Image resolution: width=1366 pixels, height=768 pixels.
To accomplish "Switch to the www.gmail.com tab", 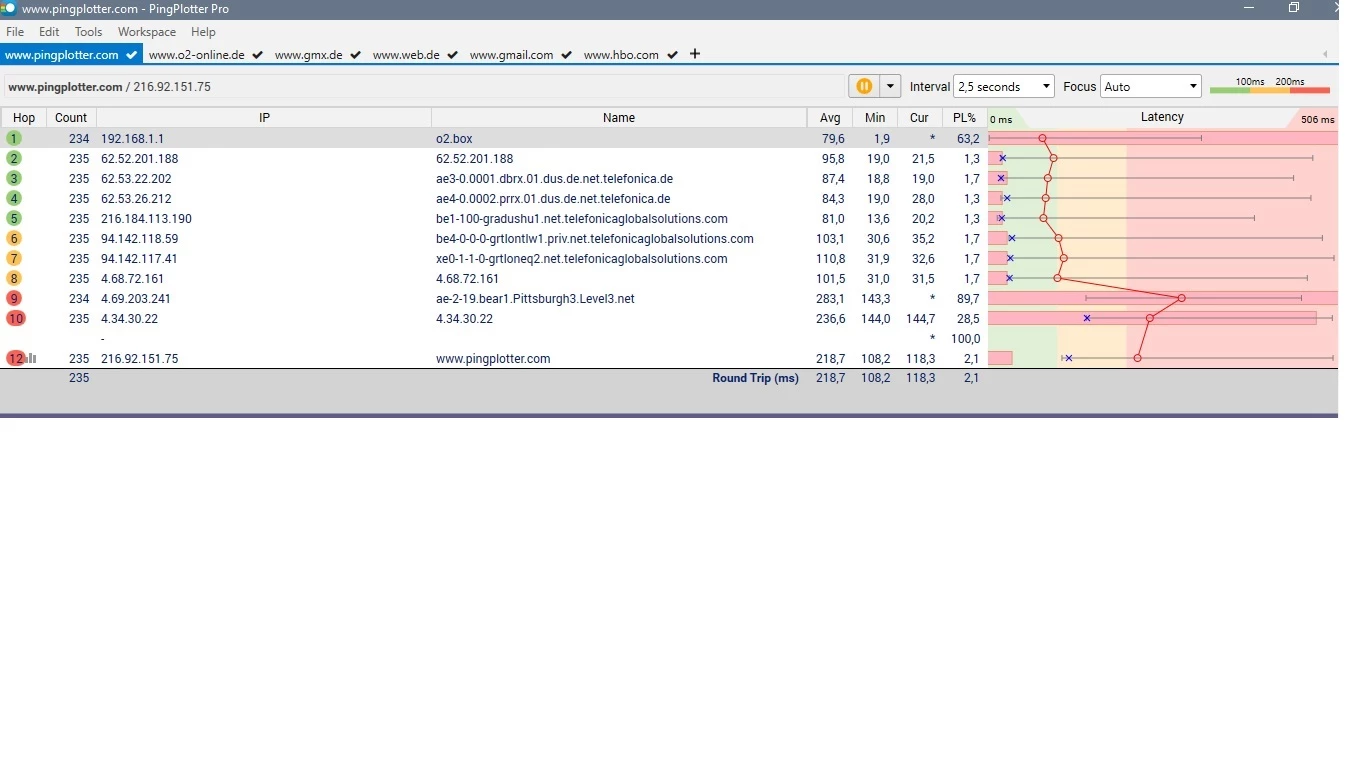I will click(x=520, y=55).
